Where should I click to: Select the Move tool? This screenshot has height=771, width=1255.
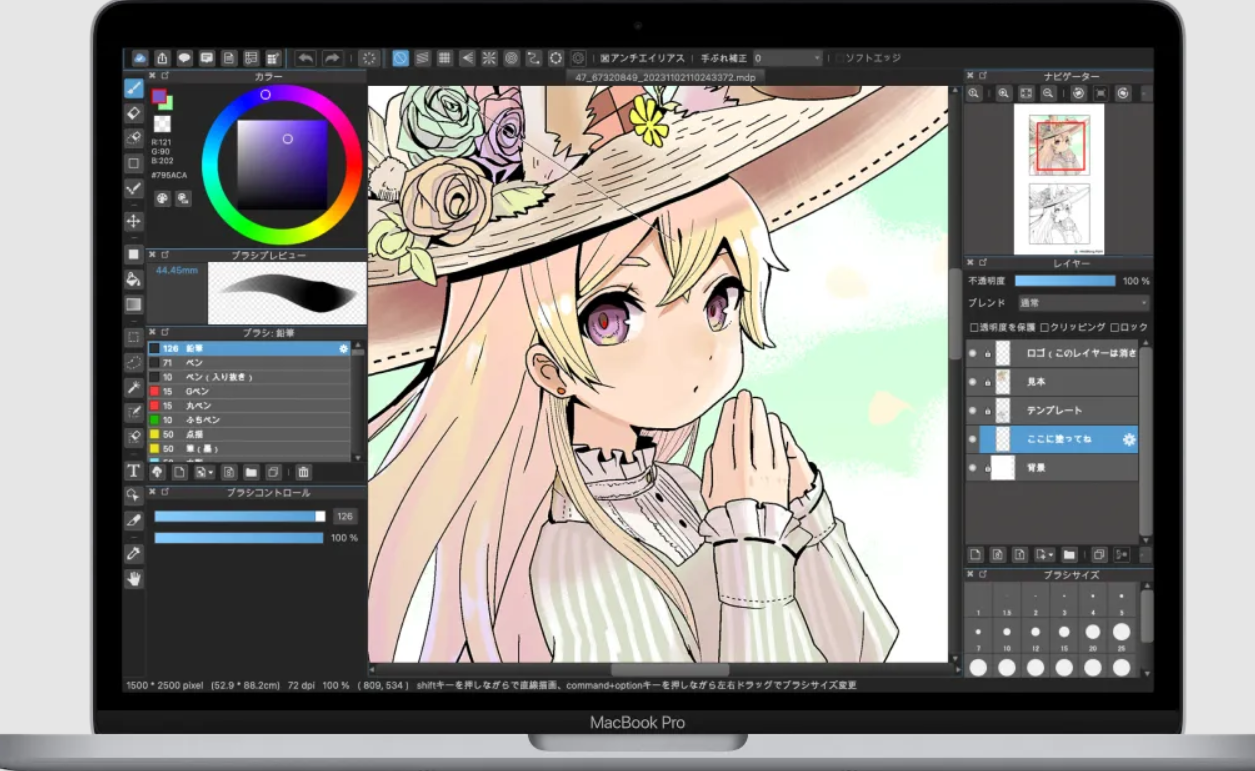(133, 222)
